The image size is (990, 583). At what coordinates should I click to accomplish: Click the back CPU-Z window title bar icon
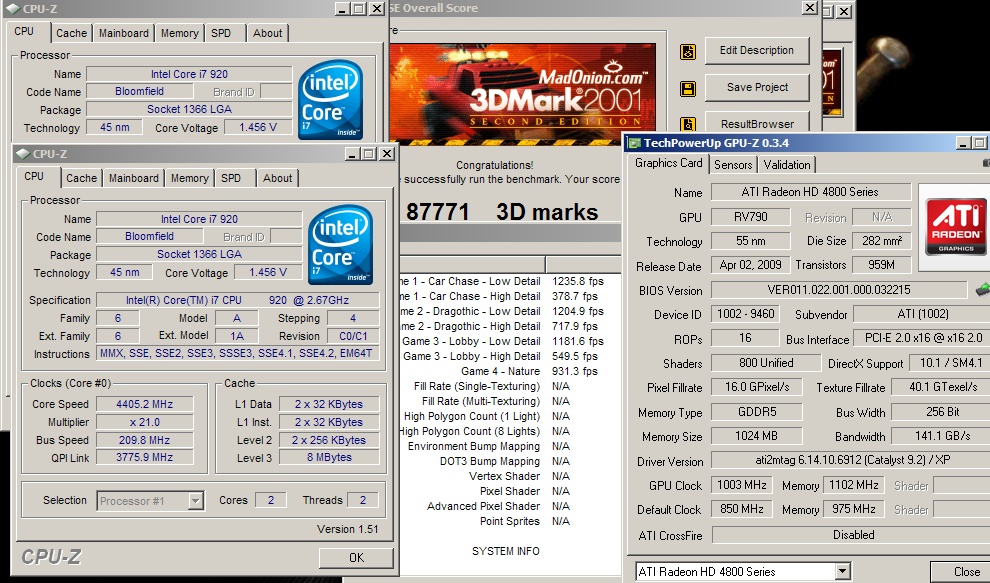coord(13,9)
